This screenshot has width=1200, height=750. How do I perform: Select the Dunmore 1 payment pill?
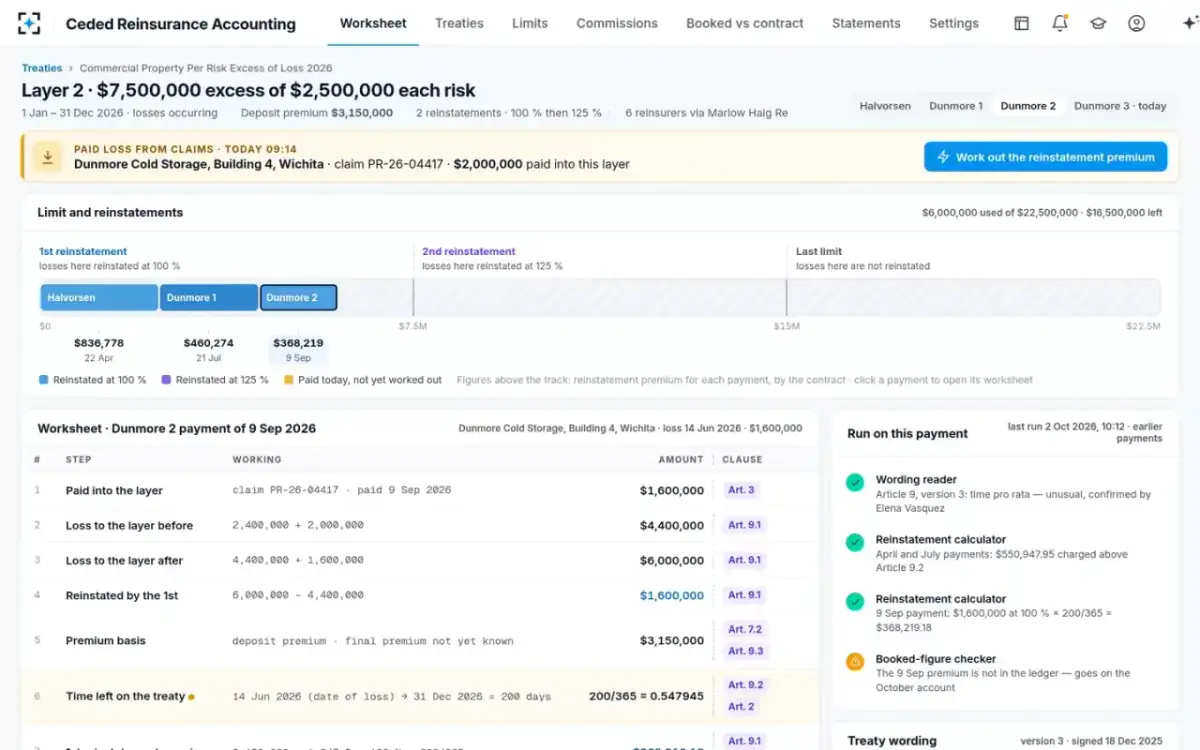[956, 106]
